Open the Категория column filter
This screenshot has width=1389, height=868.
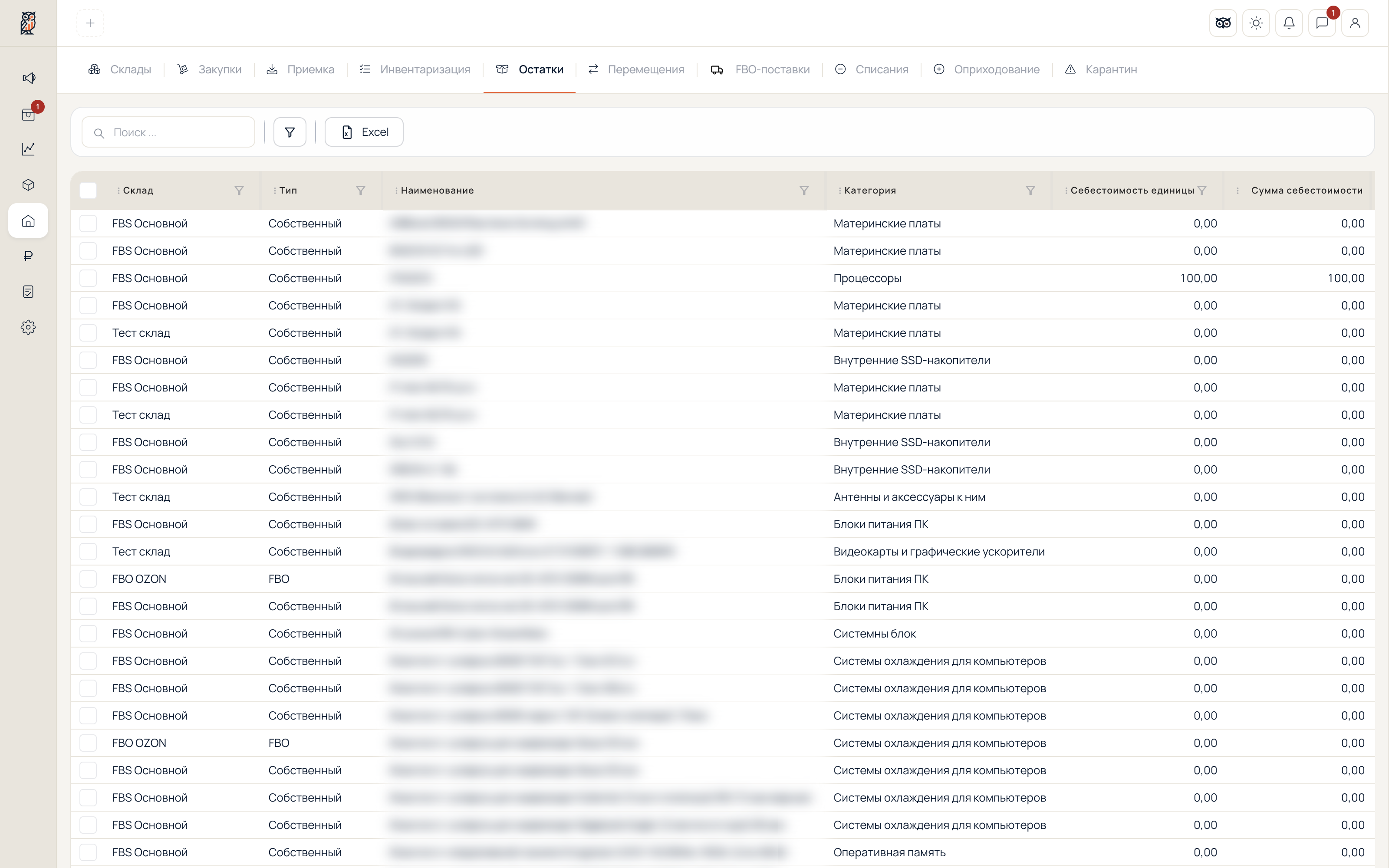[x=1030, y=191]
